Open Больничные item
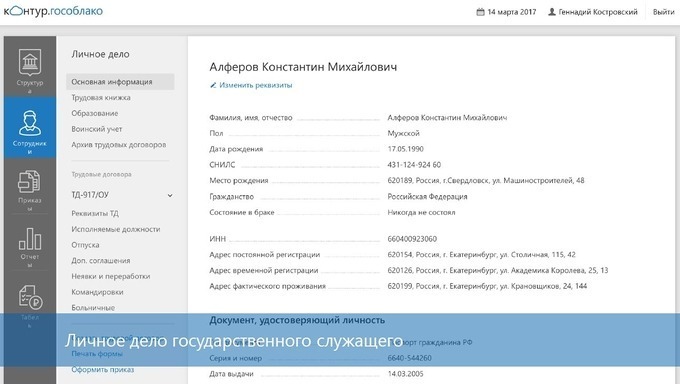680x384 pixels. pos(93,308)
